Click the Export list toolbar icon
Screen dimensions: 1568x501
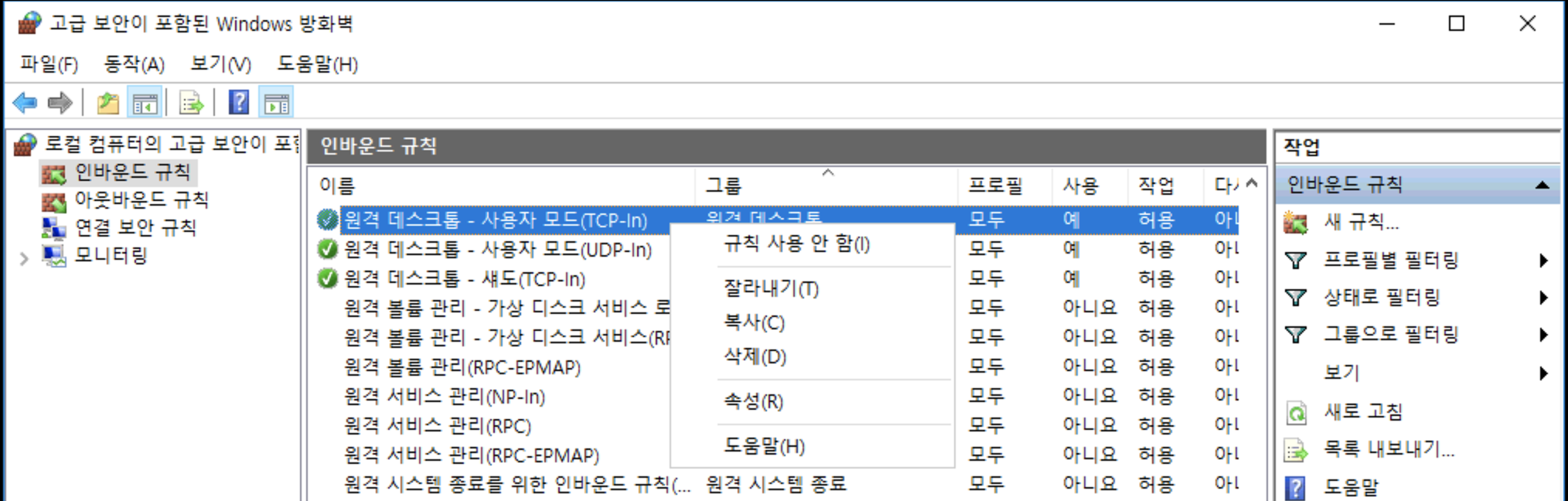191,103
